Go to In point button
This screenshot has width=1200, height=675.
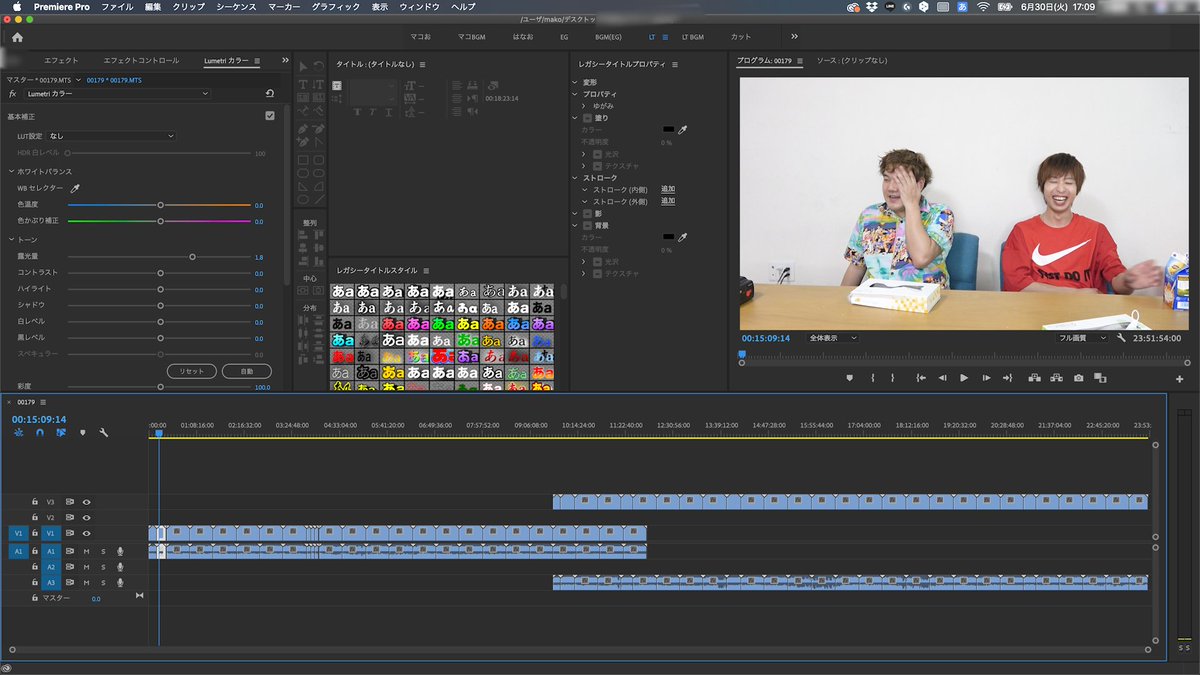tap(921, 378)
